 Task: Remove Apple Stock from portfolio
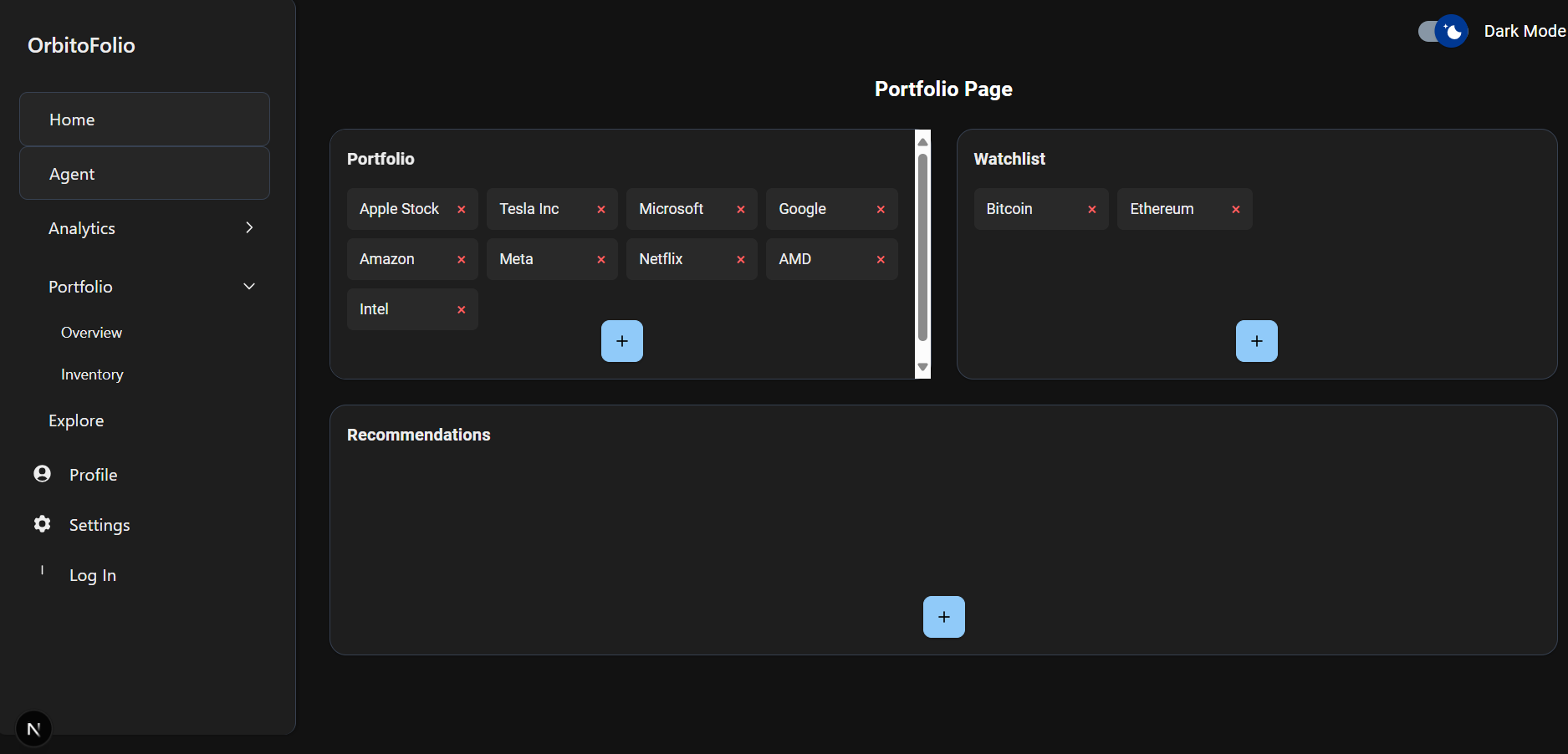click(461, 210)
